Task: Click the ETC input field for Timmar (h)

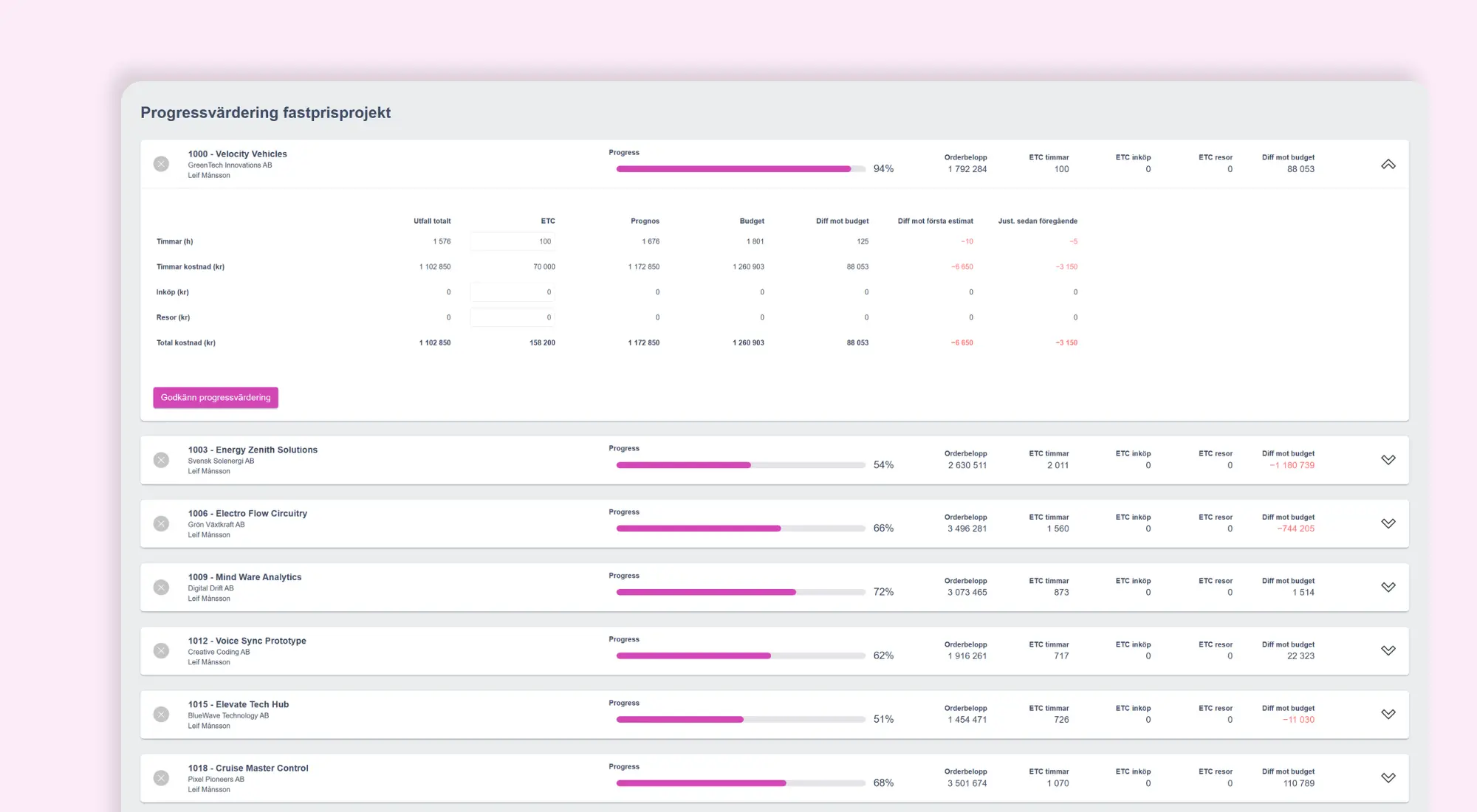Action: (x=513, y=241)
